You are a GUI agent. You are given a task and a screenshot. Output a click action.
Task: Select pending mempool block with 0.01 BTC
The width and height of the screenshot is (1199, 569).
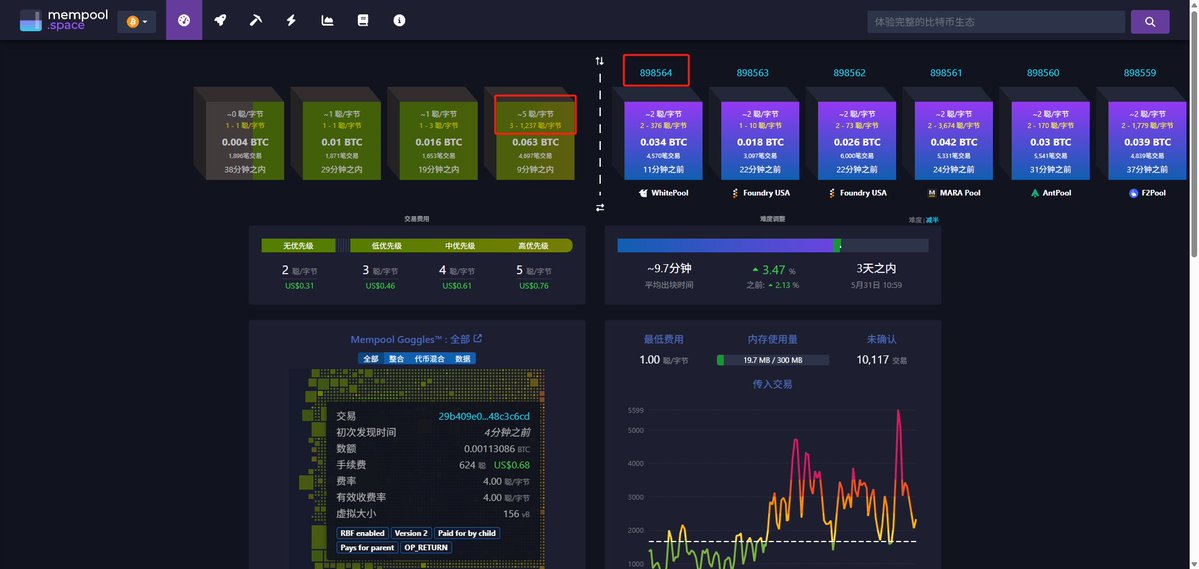(342, 141)
